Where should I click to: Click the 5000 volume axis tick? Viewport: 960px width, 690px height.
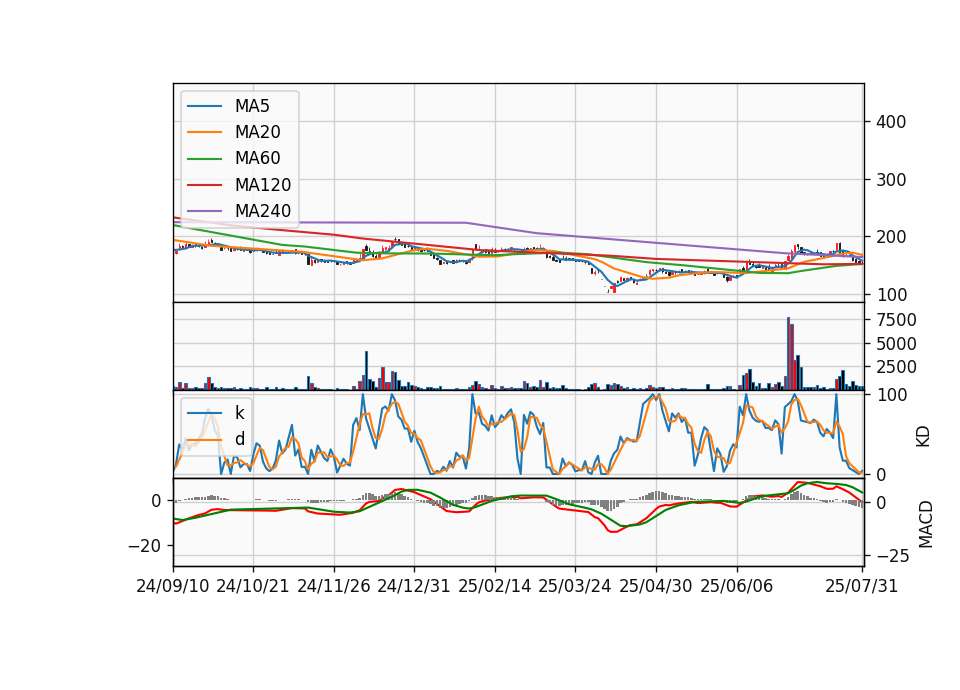click(x=896, y=343)
